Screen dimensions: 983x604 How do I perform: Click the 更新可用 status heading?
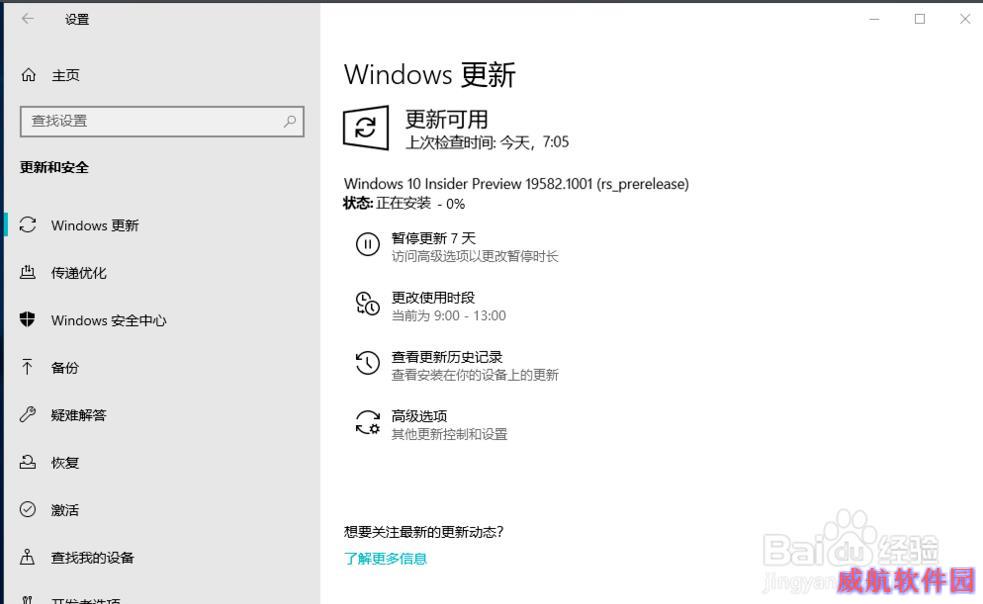(x=446, y=119)
